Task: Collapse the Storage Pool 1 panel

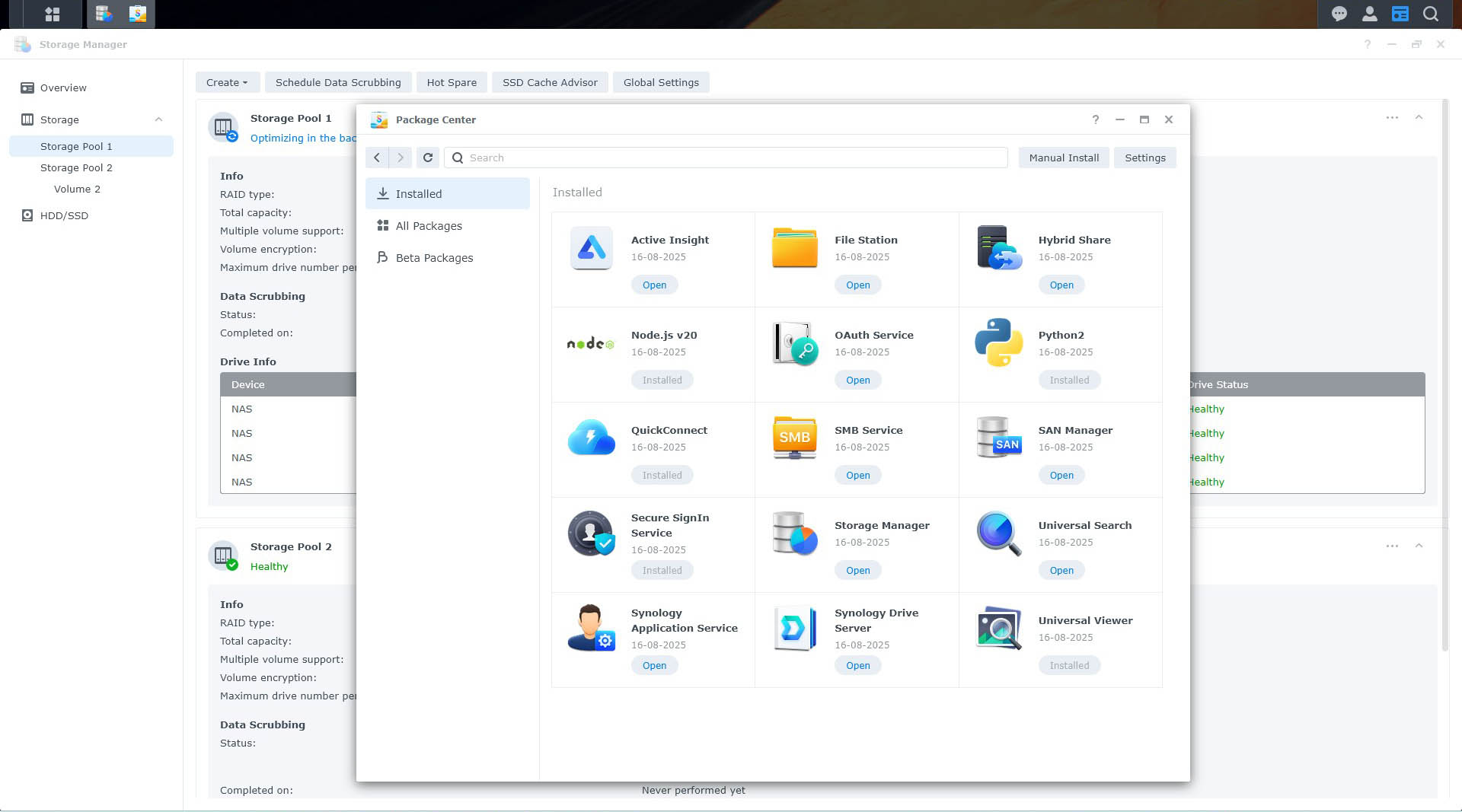Action: pyautogui.click(x=1419, y=117)
